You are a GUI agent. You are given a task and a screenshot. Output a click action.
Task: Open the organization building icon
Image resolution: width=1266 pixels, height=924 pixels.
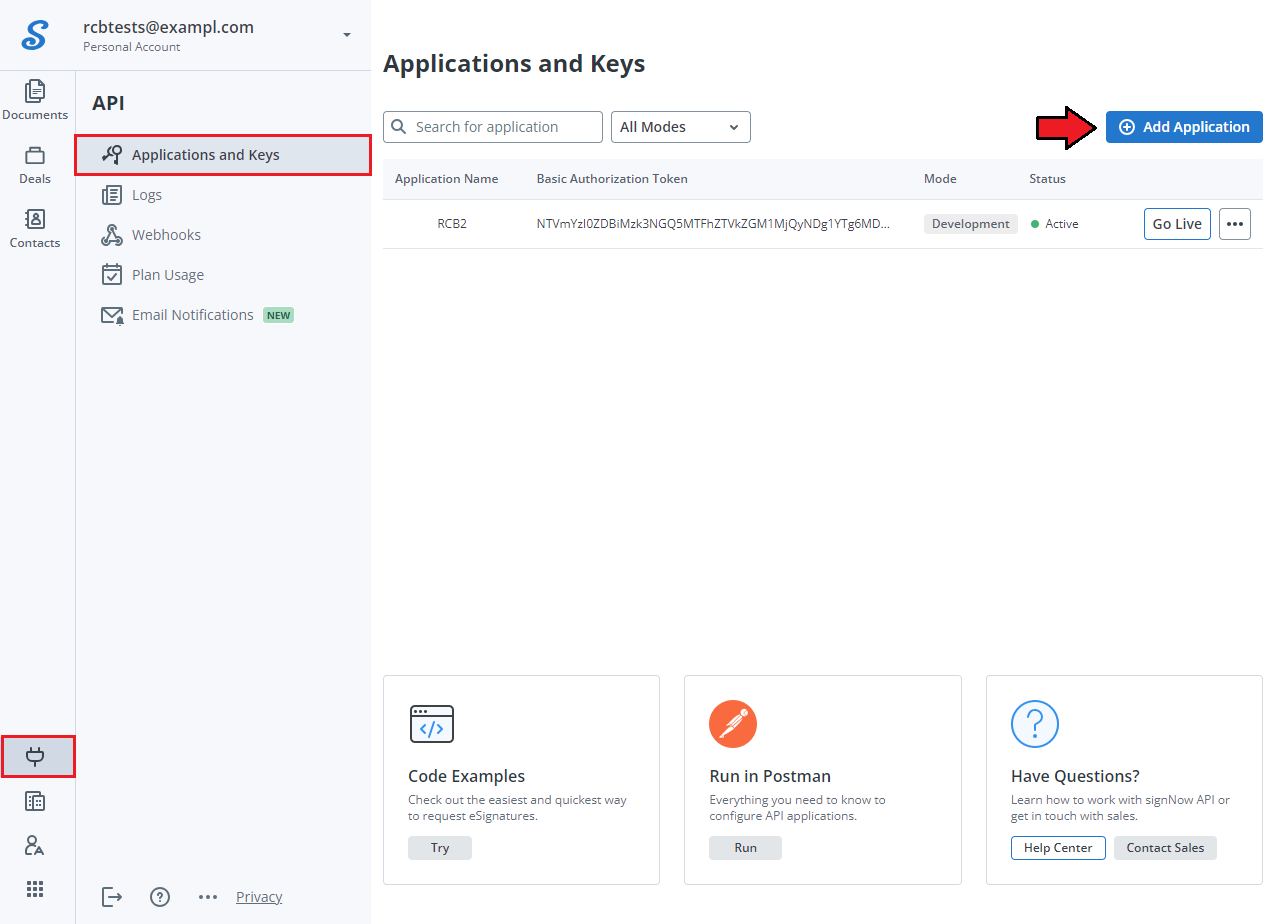pos(35,801)
